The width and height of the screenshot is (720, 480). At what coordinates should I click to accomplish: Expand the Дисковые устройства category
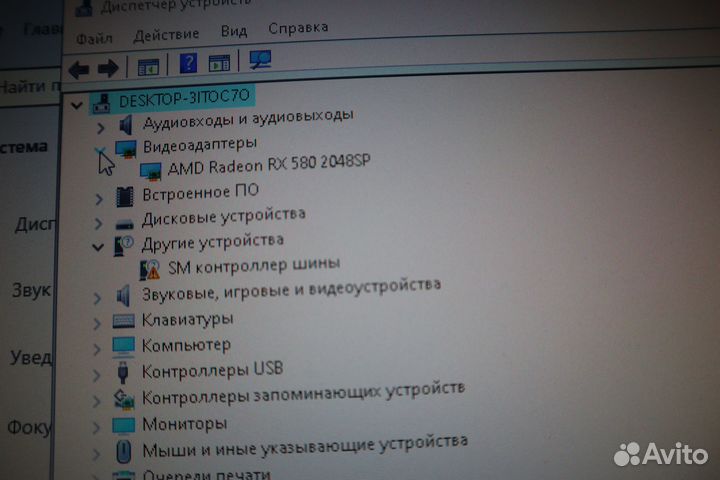point(98,224)
